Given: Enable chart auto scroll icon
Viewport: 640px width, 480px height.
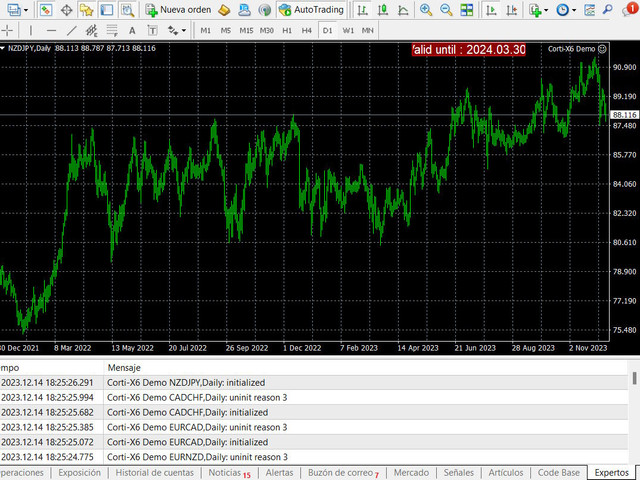Looking at the screenshot, I should (492, 10).
